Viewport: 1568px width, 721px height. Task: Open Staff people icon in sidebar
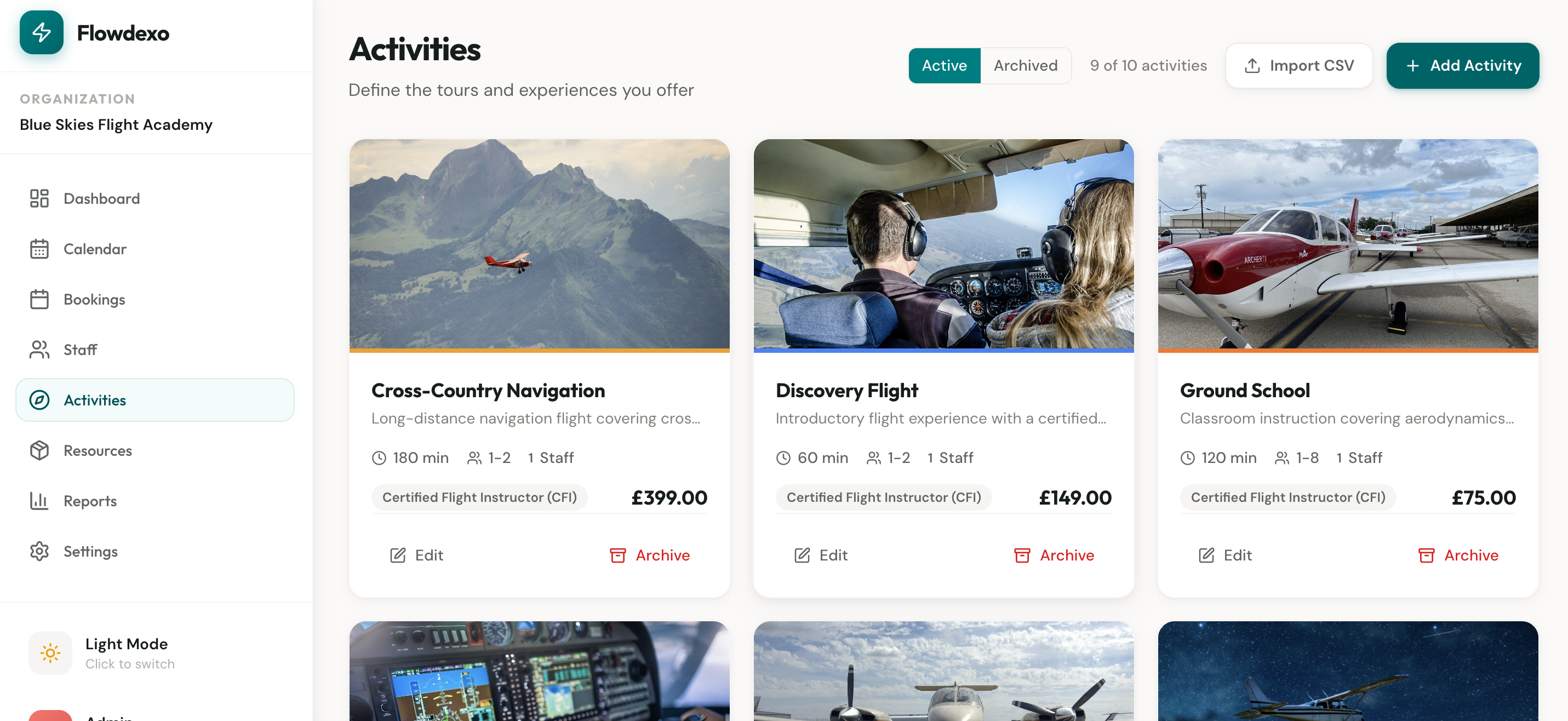click(39, 350)
